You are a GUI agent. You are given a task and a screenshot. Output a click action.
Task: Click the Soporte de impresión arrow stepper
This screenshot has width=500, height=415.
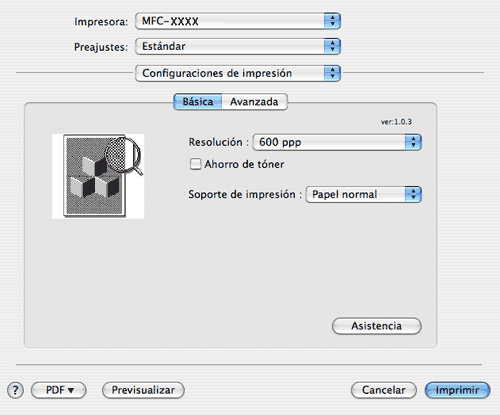click(x=413, y=194)
